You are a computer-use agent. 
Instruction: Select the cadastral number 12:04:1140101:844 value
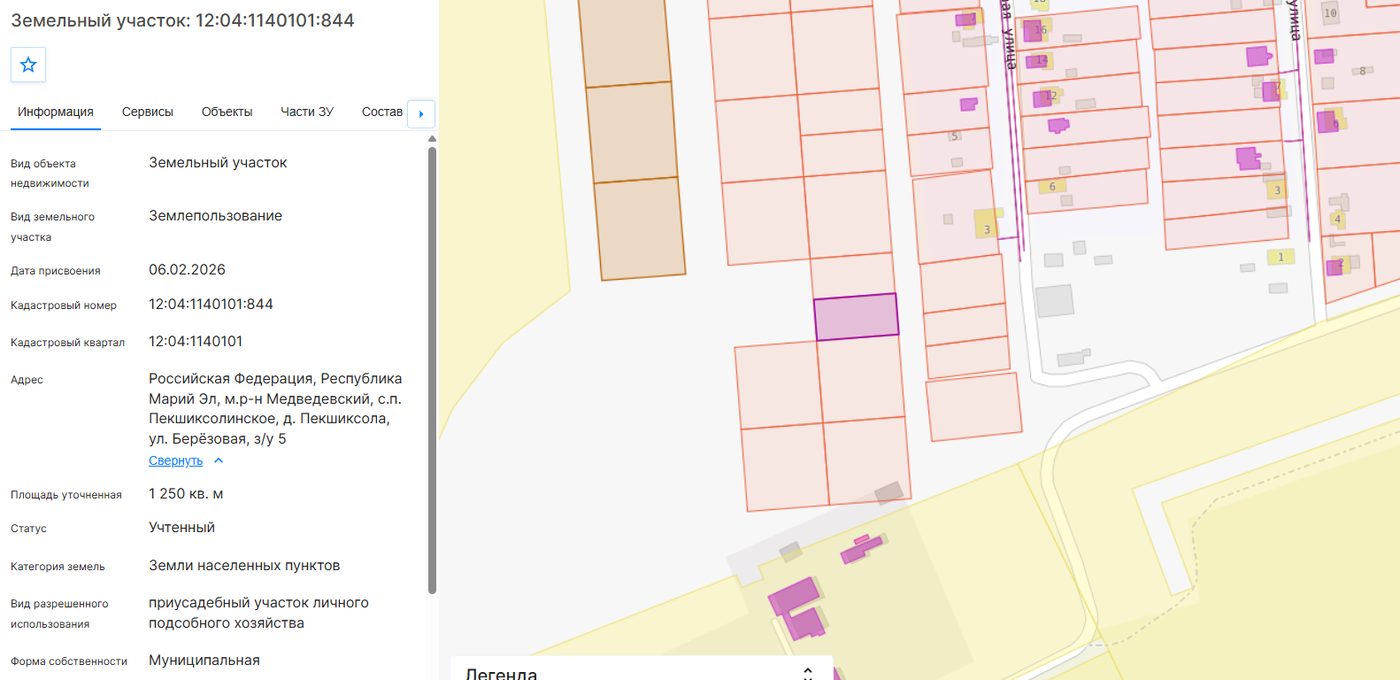tap(211, 304)
